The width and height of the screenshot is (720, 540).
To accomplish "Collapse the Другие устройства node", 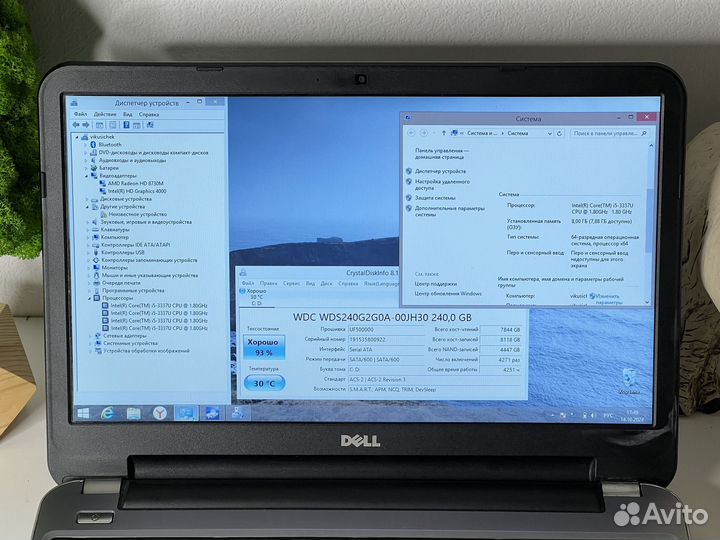I will 87,207.
